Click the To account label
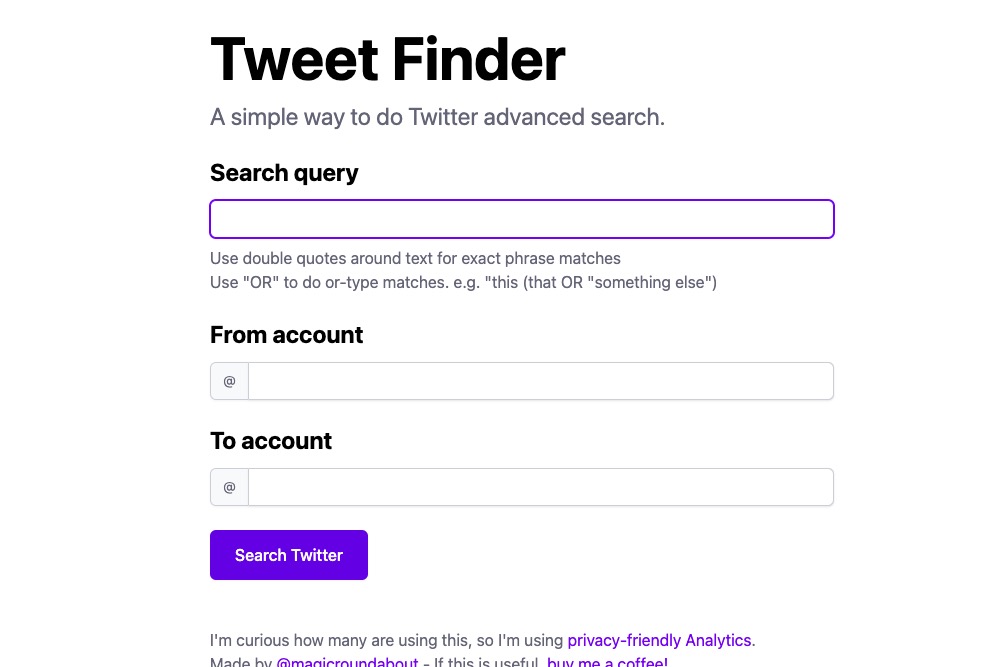The width and height of the screenshot is (1000, 667). pyautogui.click(x=270, y=441)
